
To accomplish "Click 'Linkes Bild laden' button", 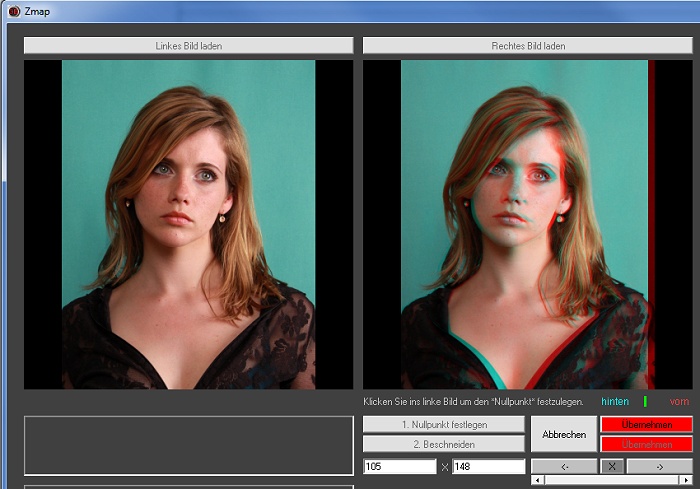I will [x=188, y=46].
